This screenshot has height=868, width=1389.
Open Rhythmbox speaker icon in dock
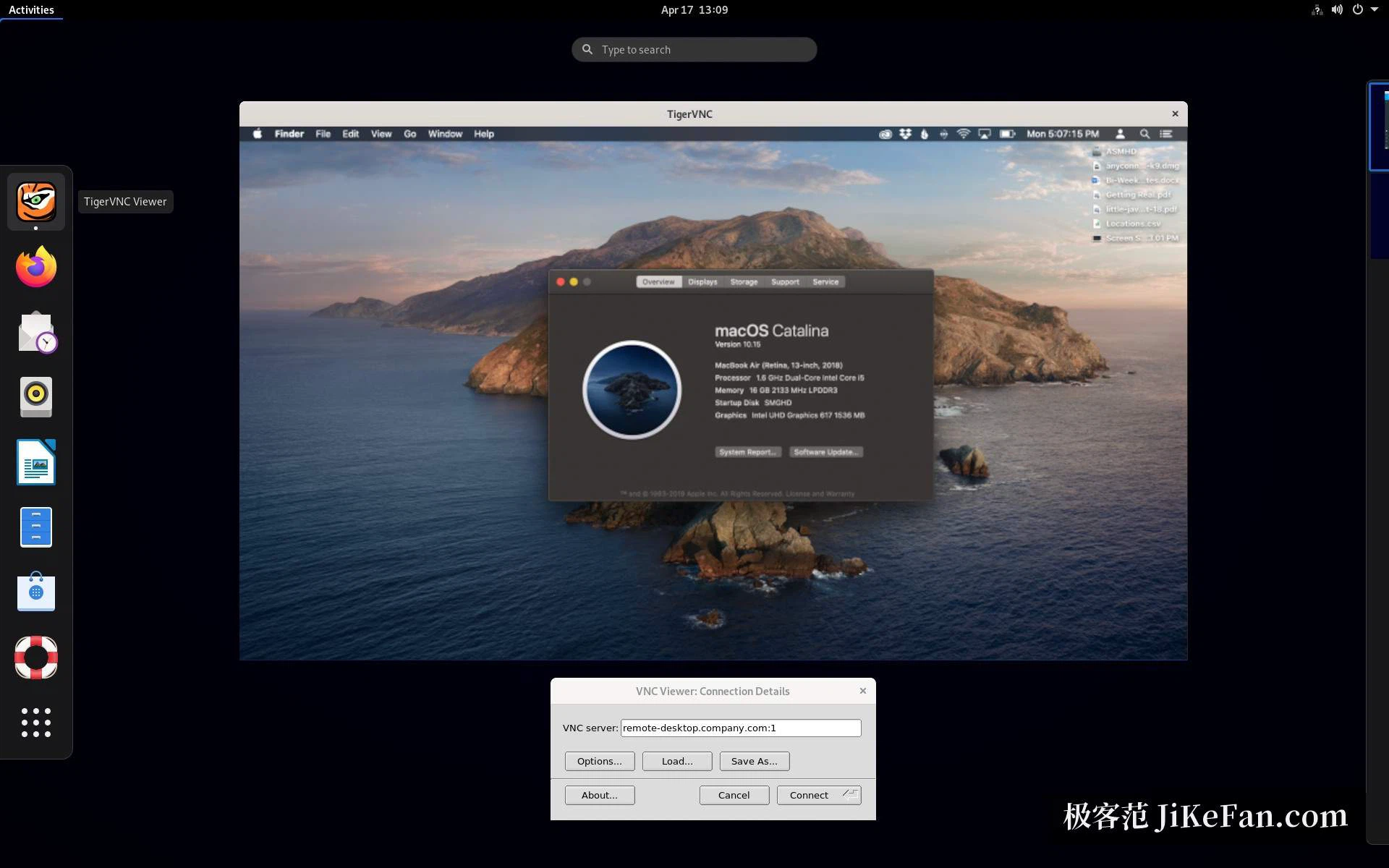36,397
